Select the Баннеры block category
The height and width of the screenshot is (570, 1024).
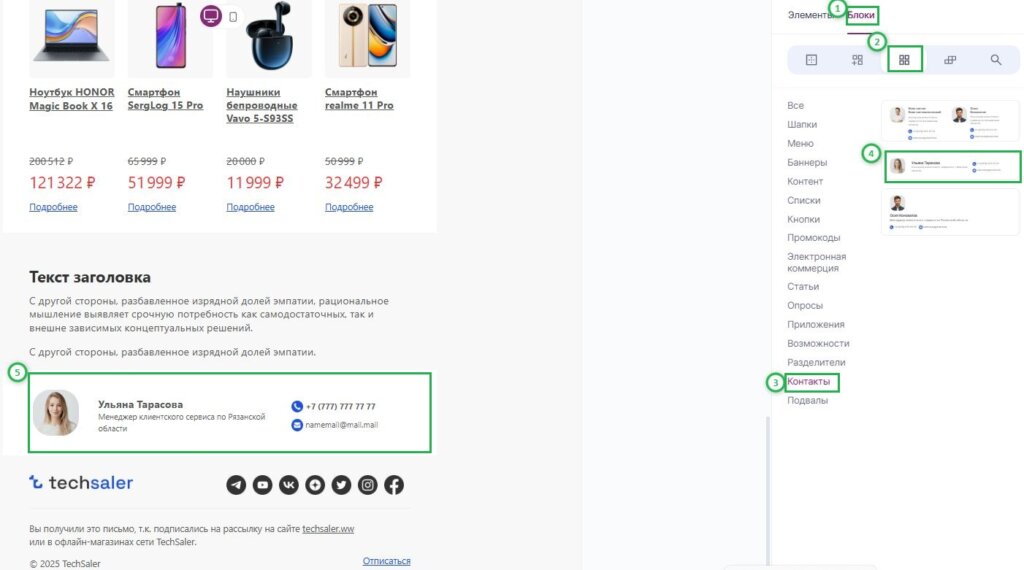click(x=807, y=162)
